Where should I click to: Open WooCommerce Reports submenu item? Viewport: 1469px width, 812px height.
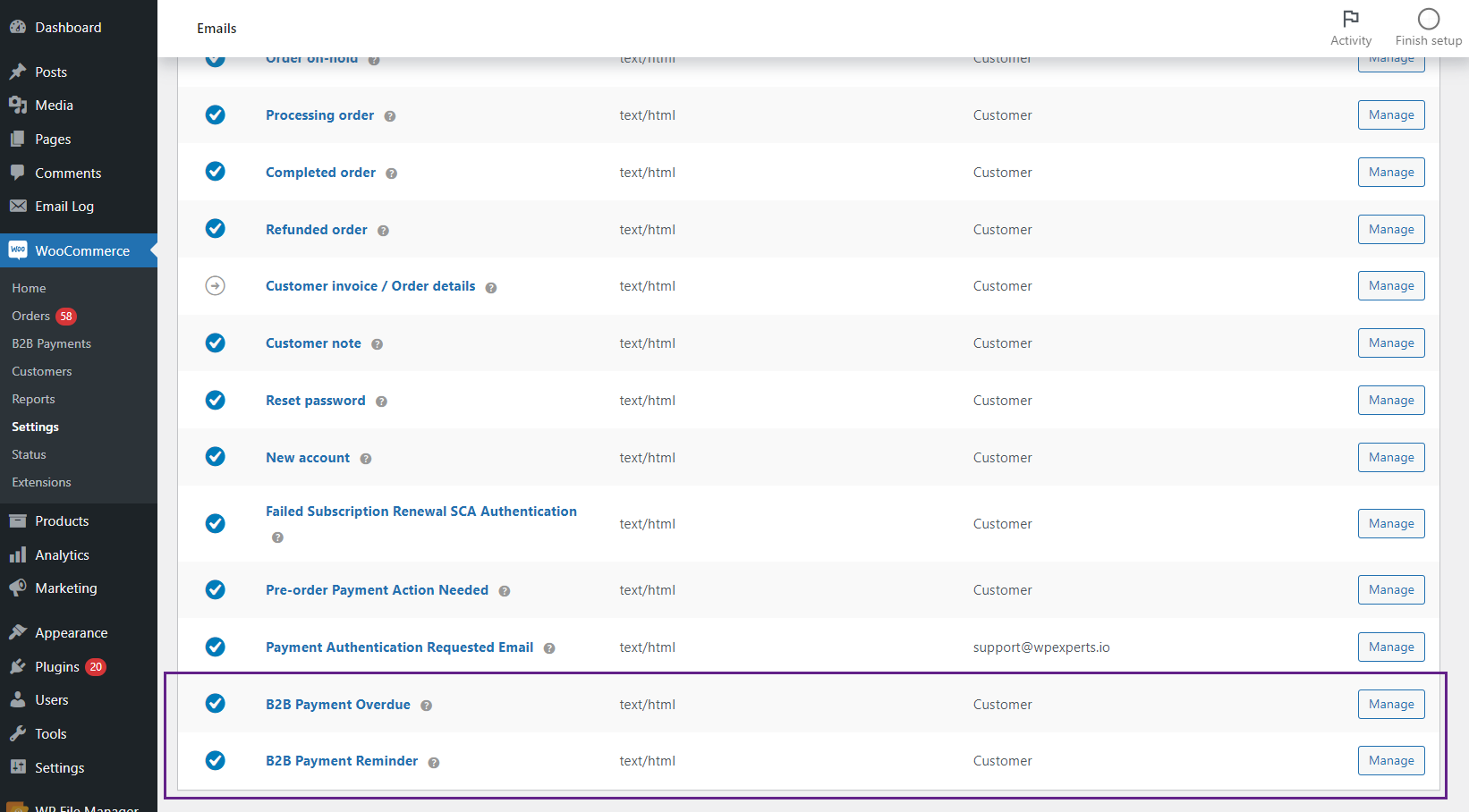(x=33, y=399)
